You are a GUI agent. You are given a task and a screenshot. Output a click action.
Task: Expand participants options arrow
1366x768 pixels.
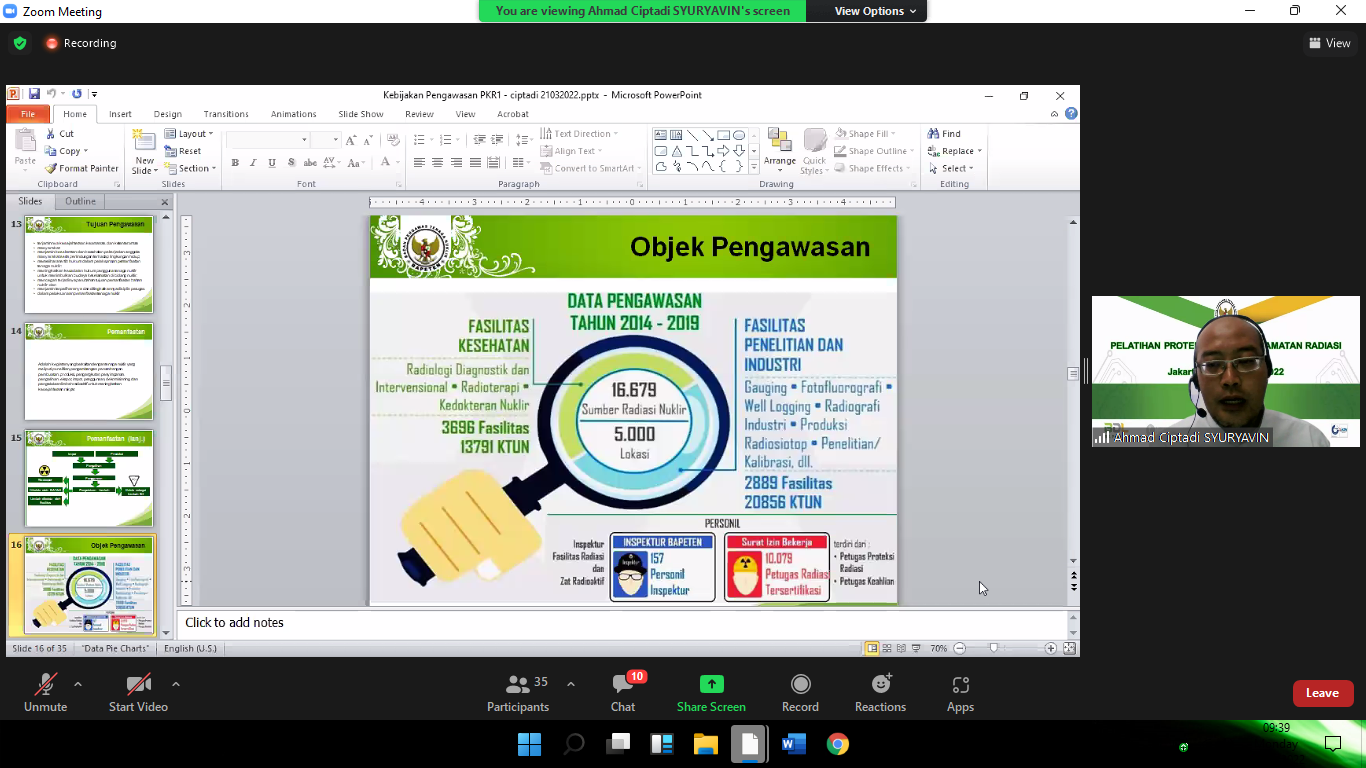(x=571, y=684)
